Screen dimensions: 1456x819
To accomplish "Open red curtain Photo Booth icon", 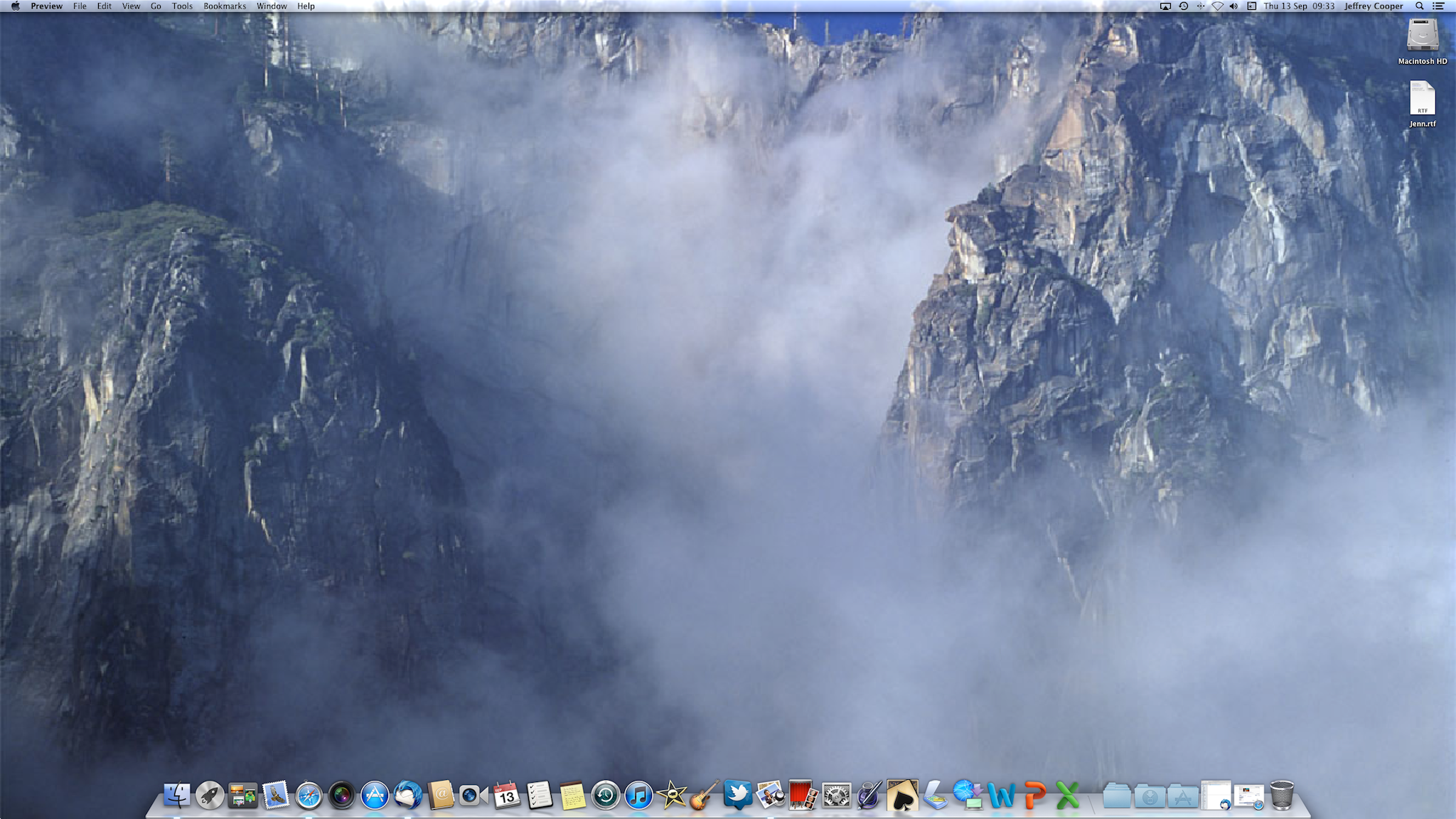I will (x=803, y=795).
